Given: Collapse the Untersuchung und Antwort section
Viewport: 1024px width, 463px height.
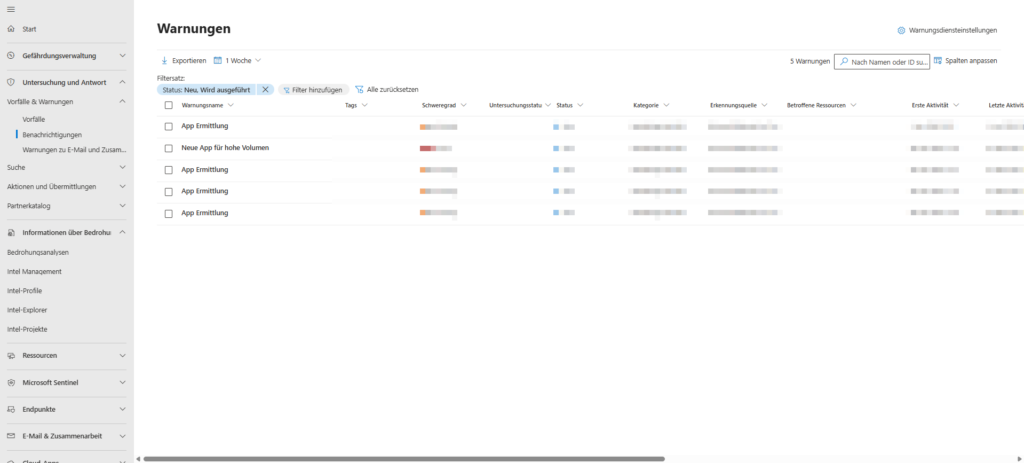Looking at the screenshot, I should (x=122, y=82).
